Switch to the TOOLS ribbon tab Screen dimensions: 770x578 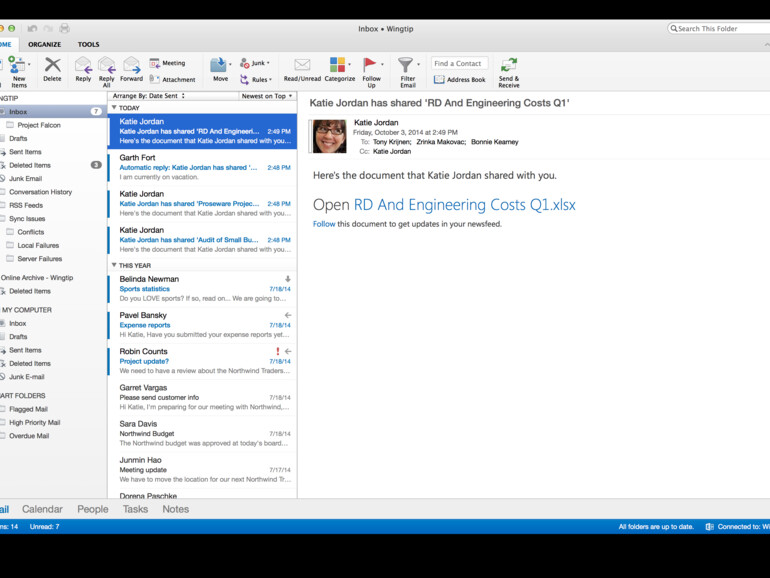88,44
